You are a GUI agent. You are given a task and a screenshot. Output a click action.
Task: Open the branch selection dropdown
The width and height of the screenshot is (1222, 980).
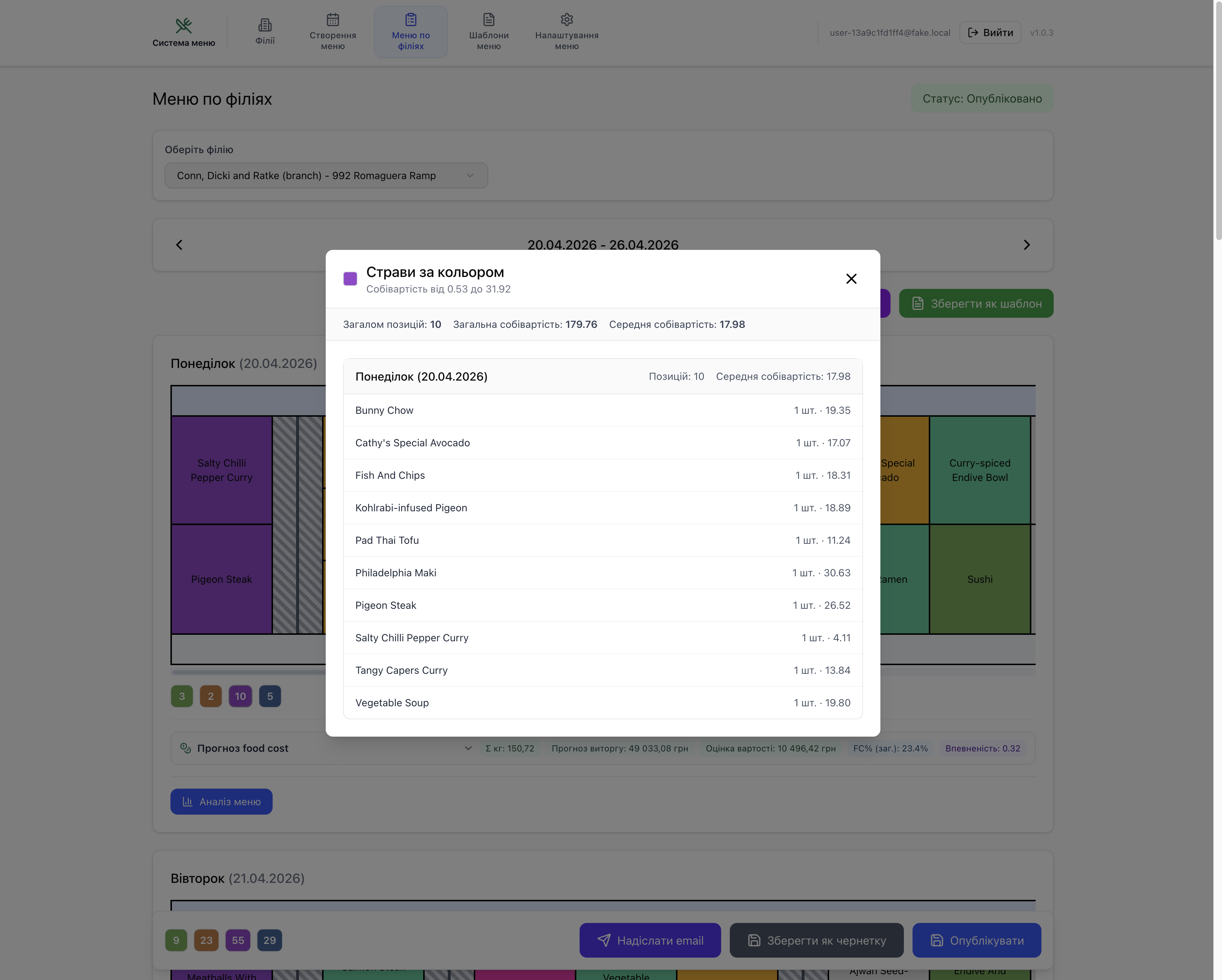(326, 176)
